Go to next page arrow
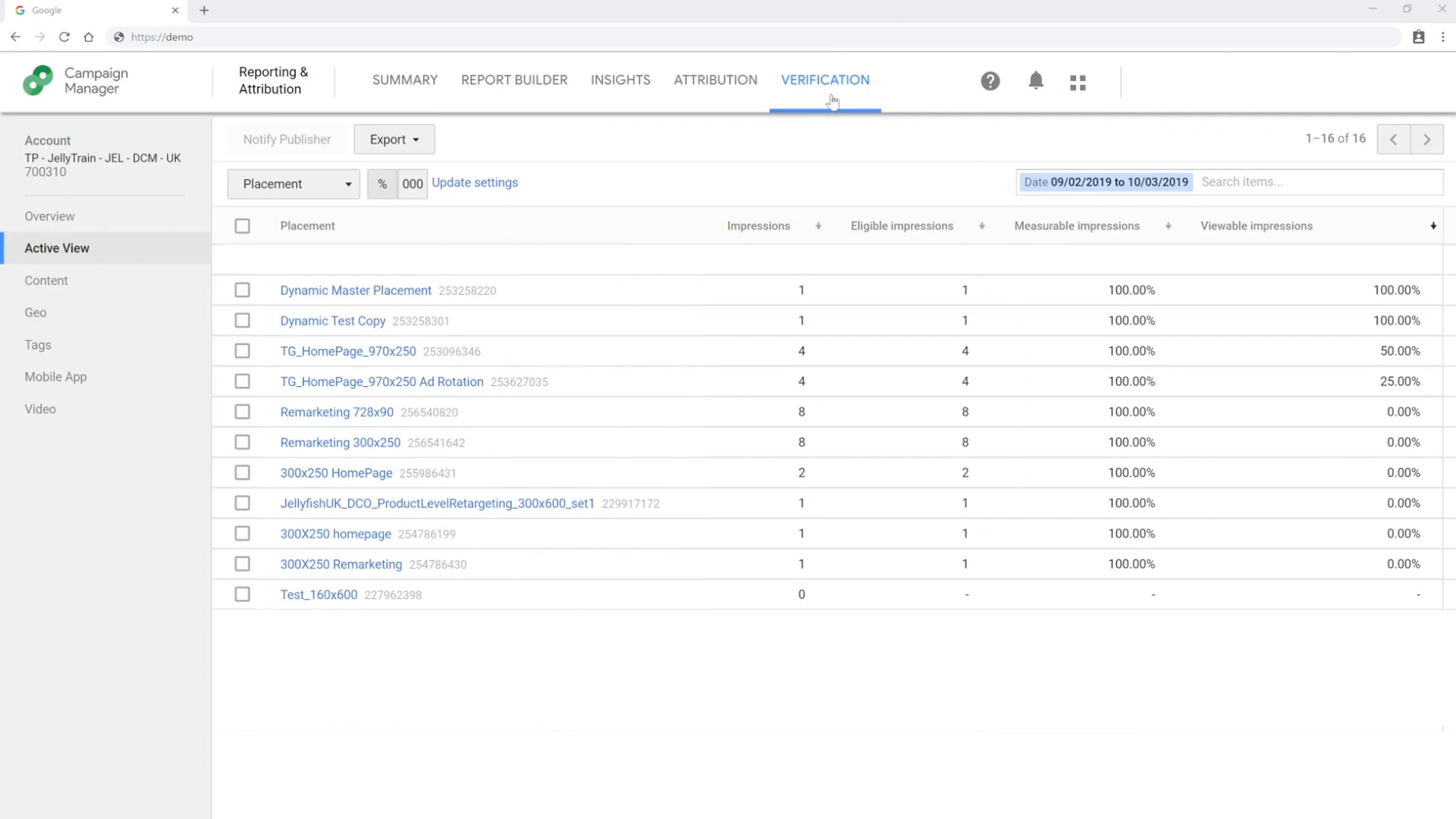Screen dimensions: 1456x819 coord(1426,140)
